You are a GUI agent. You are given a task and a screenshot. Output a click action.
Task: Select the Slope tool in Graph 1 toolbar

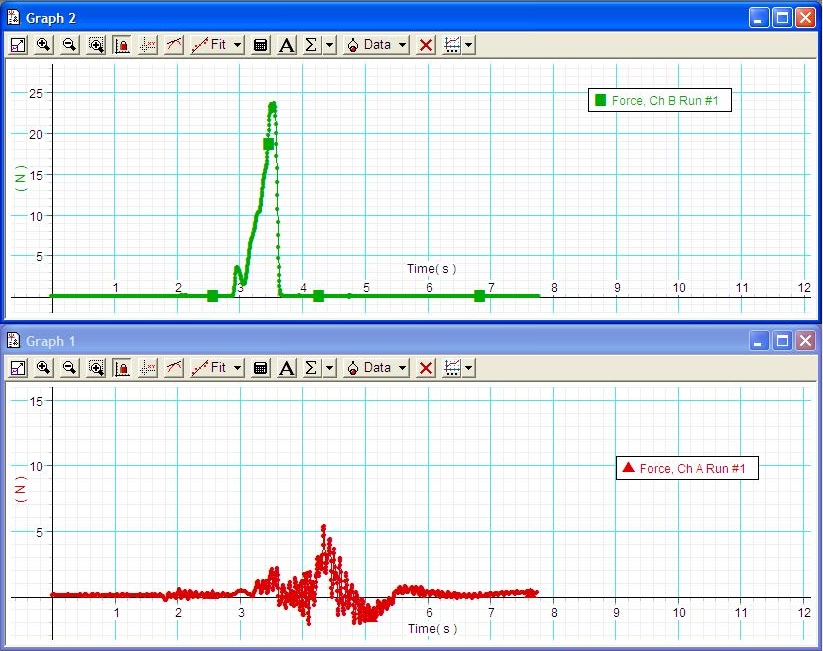[174, 368]
